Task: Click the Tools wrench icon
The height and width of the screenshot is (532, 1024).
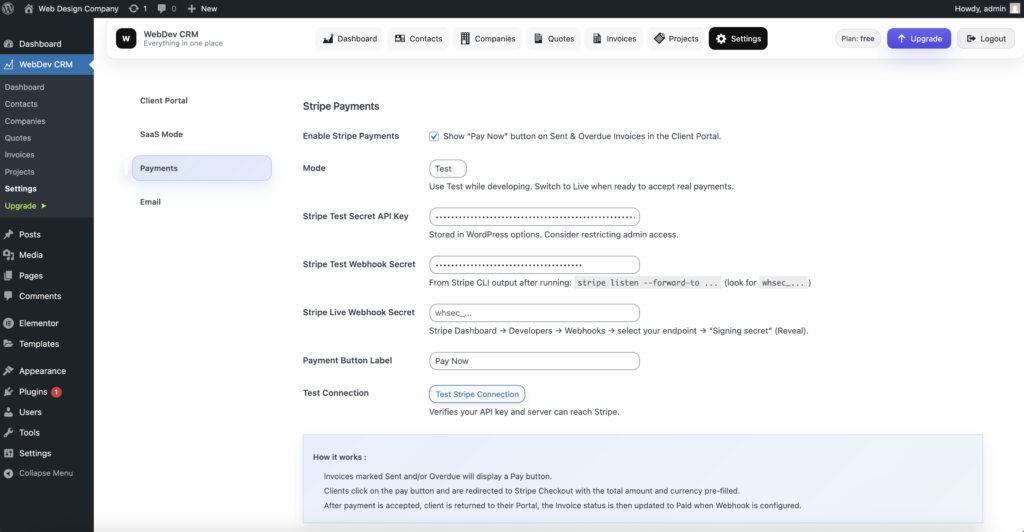Action: pos(8,432)
